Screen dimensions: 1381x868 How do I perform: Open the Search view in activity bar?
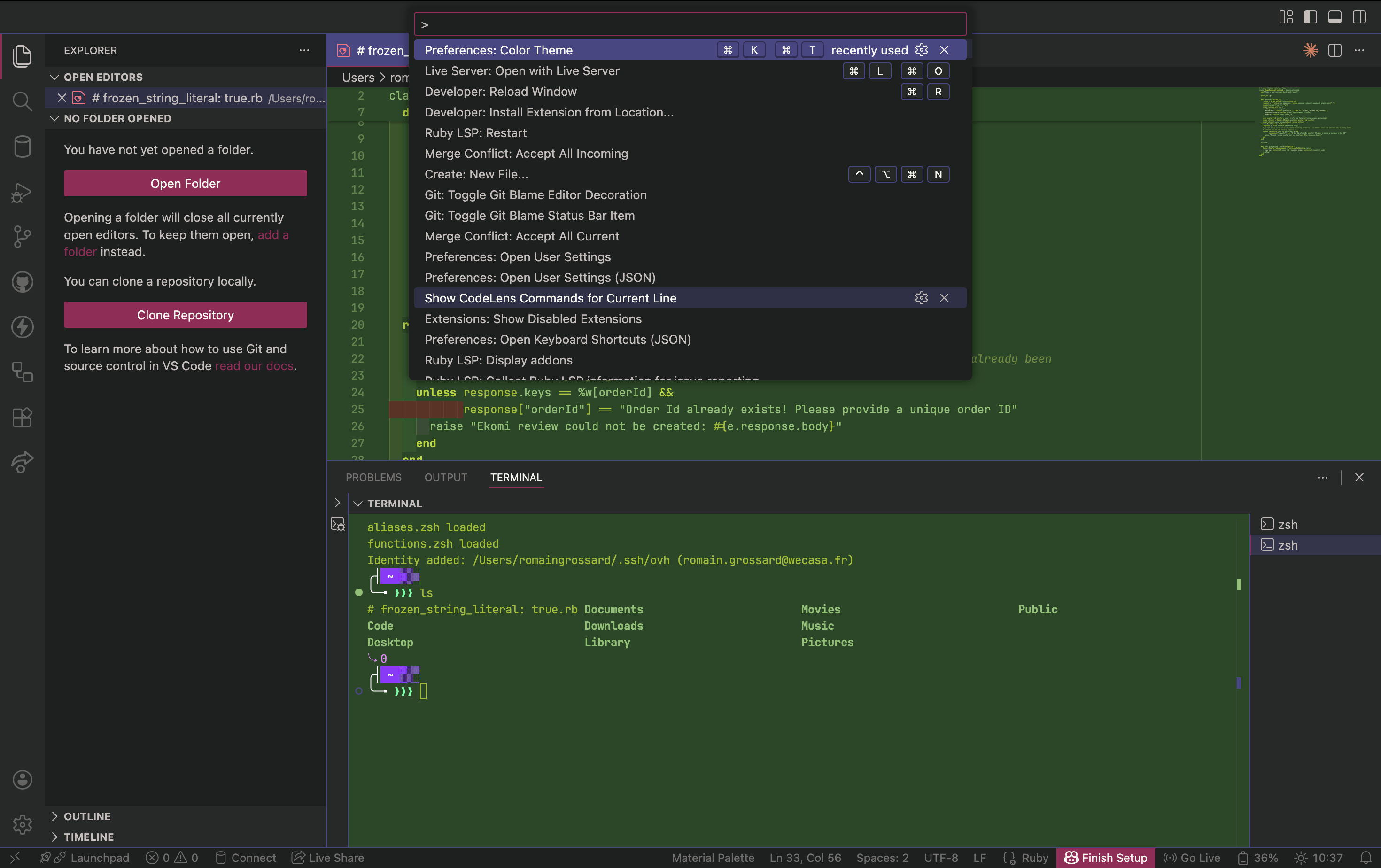point(22,101)
